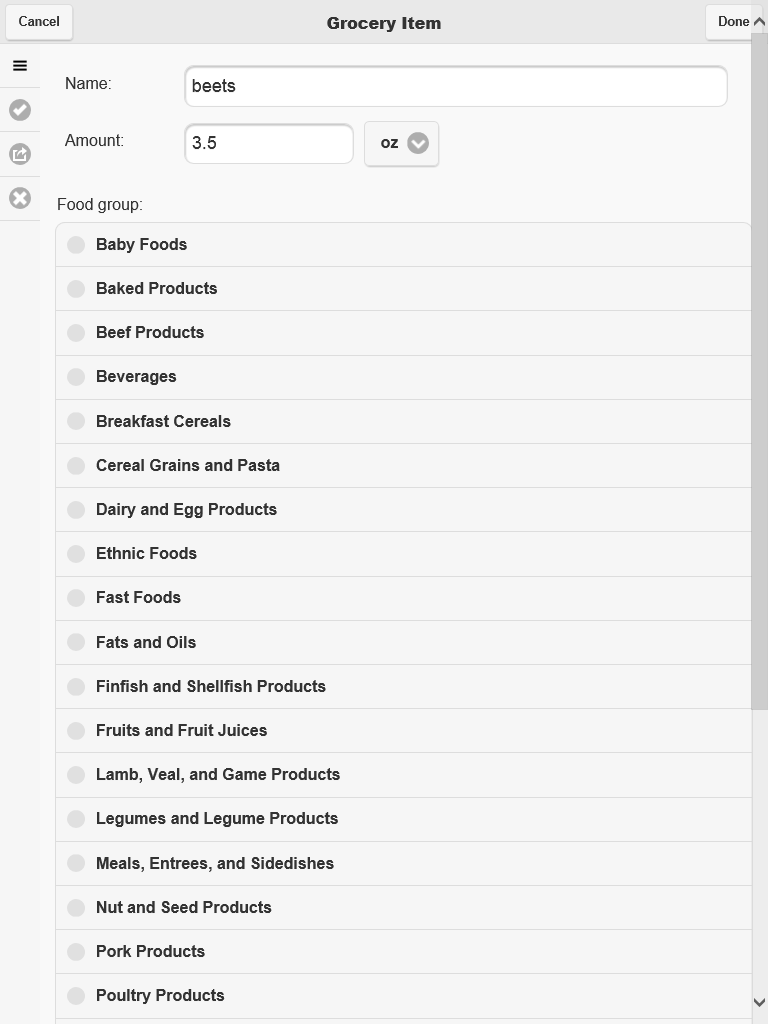Click the Amount input field
The width and height of the screenshot is (768, 1024).
click(x=268, y=144)
